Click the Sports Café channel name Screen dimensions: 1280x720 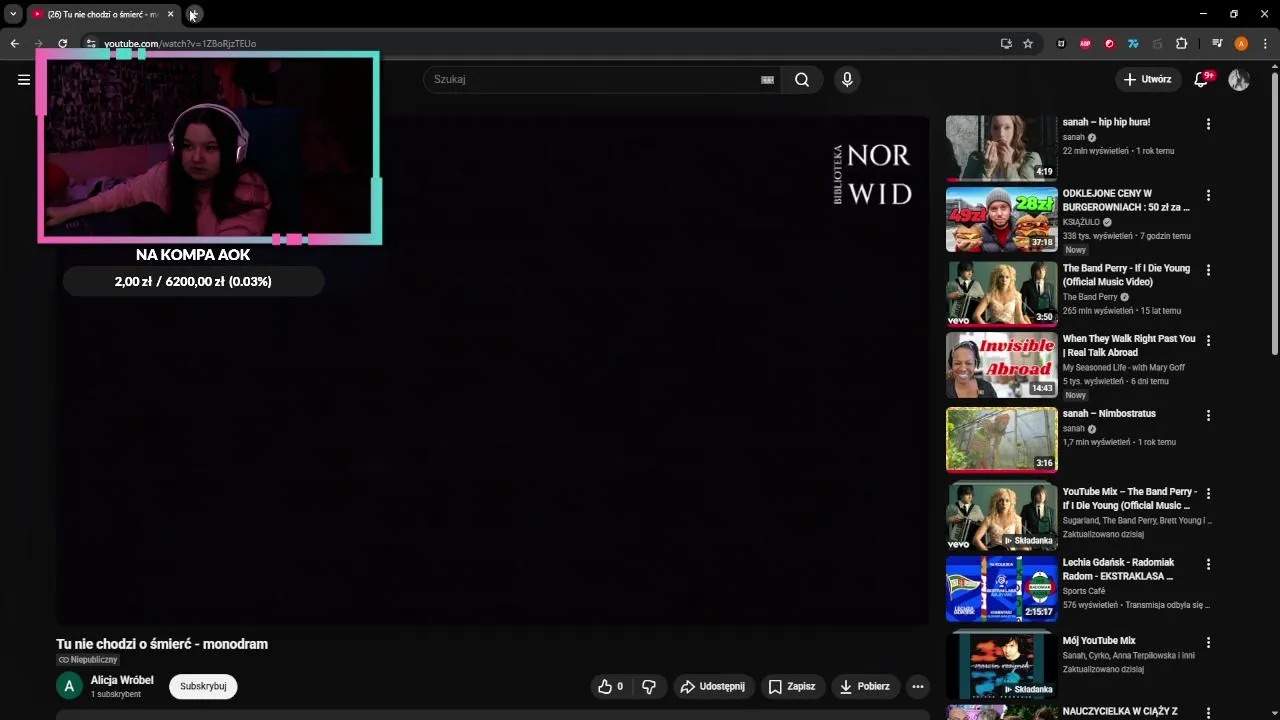[1084, 591]
